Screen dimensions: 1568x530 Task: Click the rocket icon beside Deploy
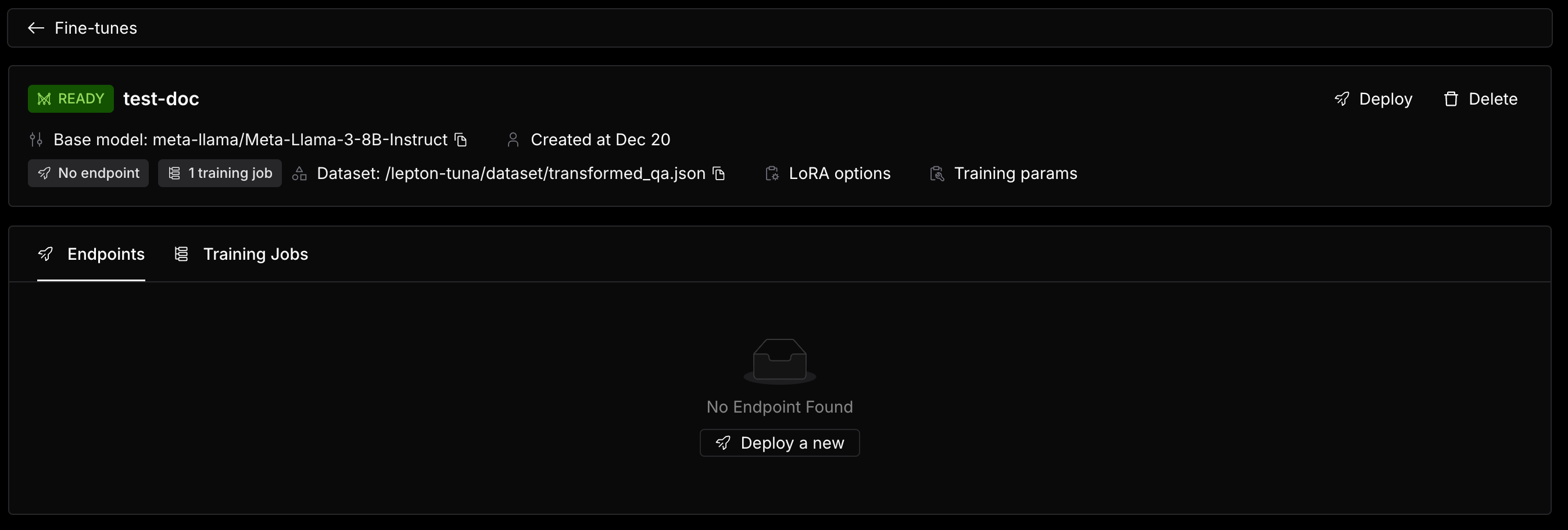(1341, 99)
